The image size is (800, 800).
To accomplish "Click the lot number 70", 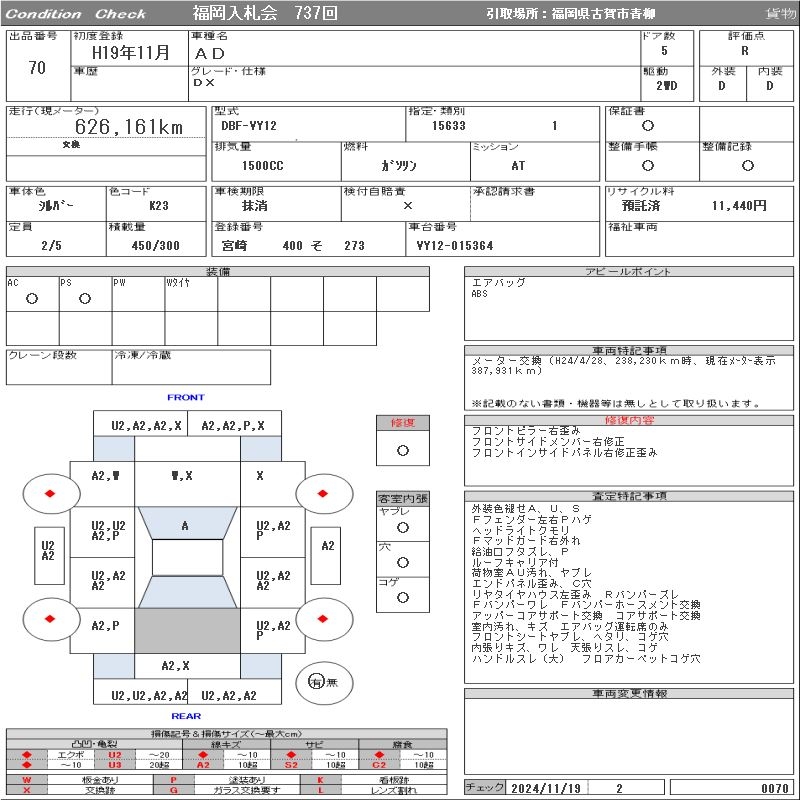I will [37, 67].
